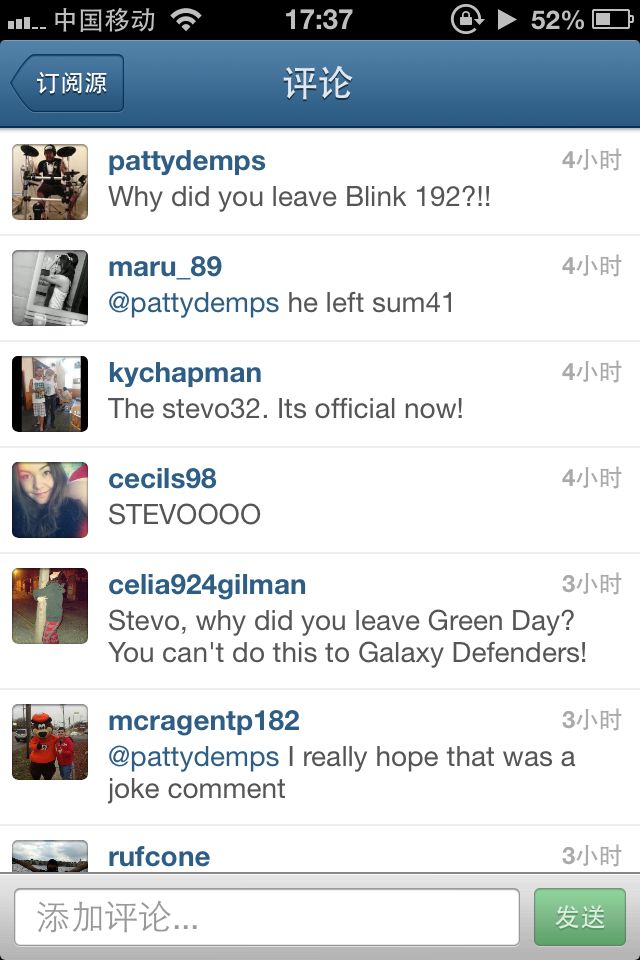This screenshot has width=640, height=960.
Task: Open mcragentp182 username link
Action: click(204, 721)
